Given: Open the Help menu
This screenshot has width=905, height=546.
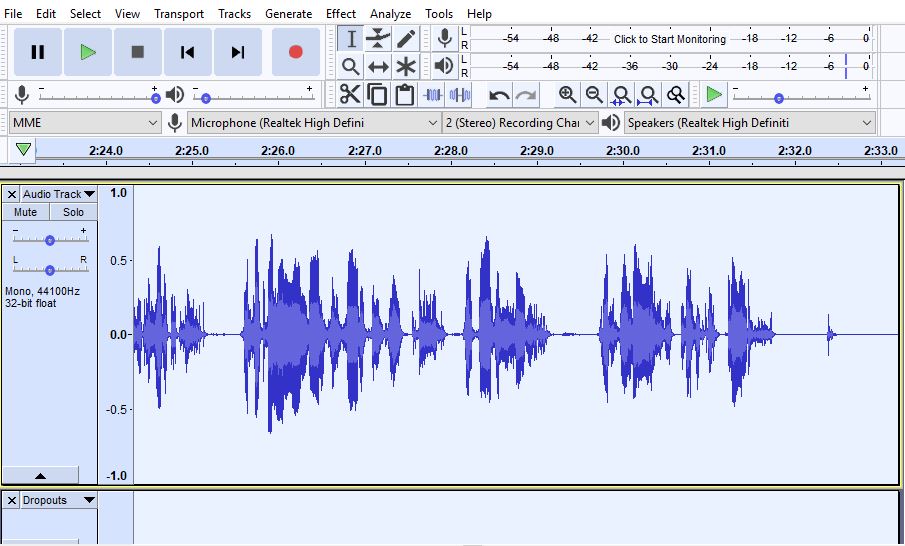Looking at the screenshot, I should [479, 13].
